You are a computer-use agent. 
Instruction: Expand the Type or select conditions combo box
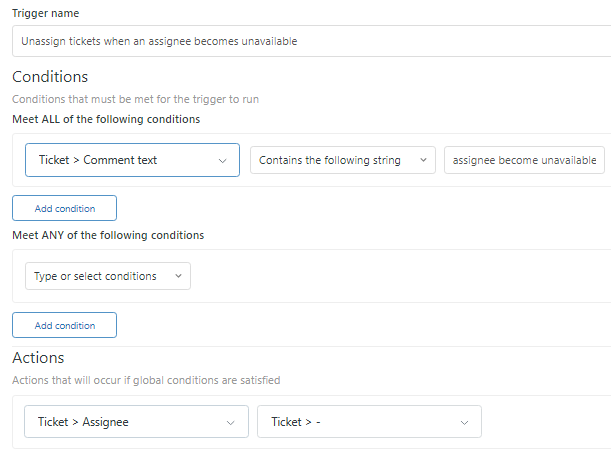point(108,276)
